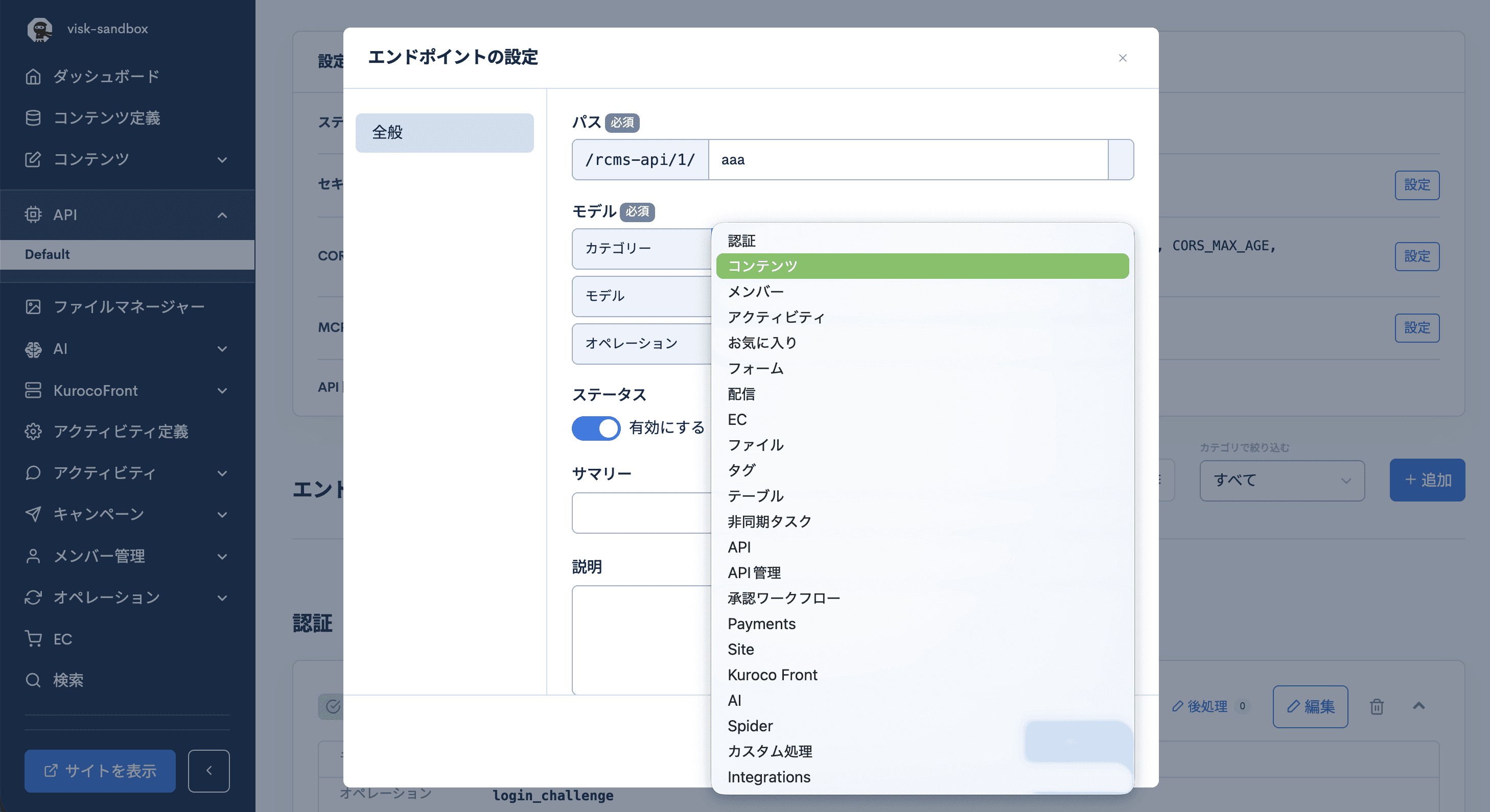
Task: Click the AI brain icon in sidebar
Action: click(x=33, y=349)
